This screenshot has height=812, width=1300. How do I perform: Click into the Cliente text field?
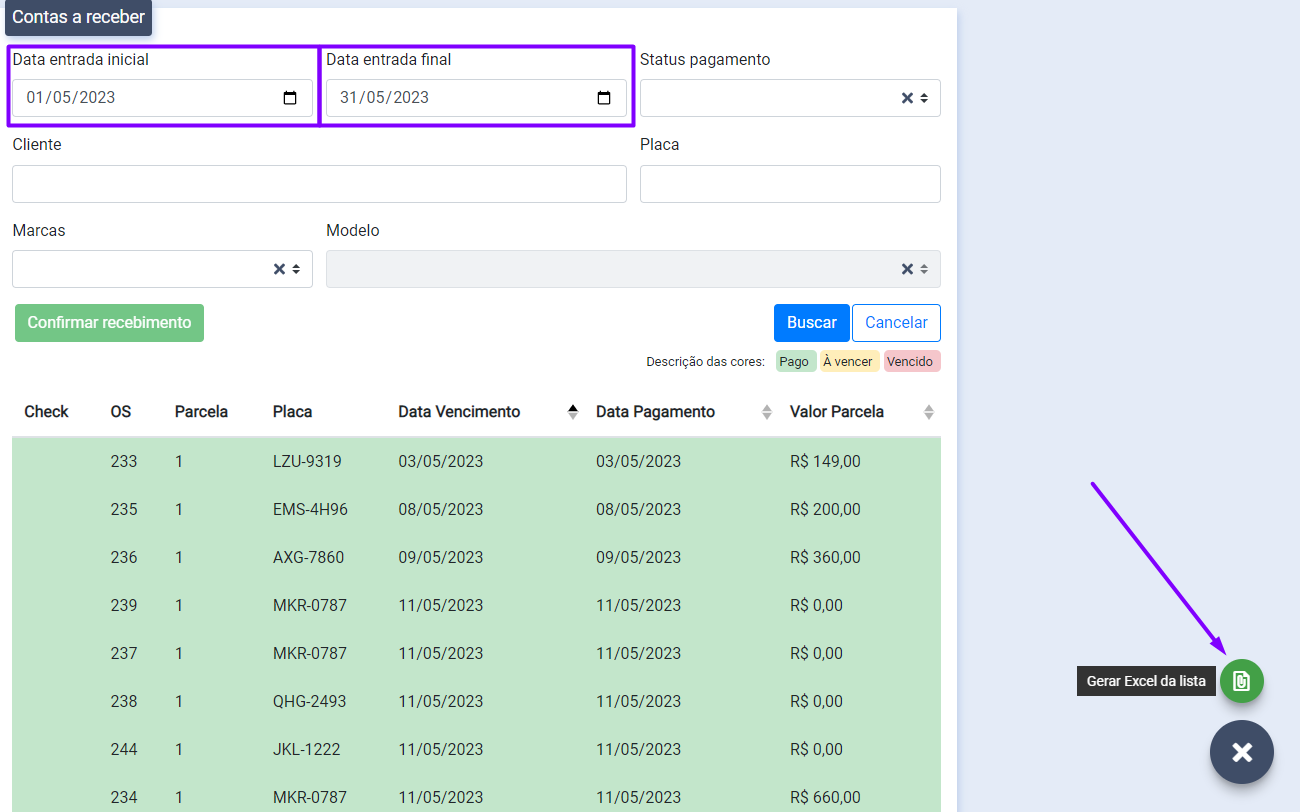[x=319, y=184]
